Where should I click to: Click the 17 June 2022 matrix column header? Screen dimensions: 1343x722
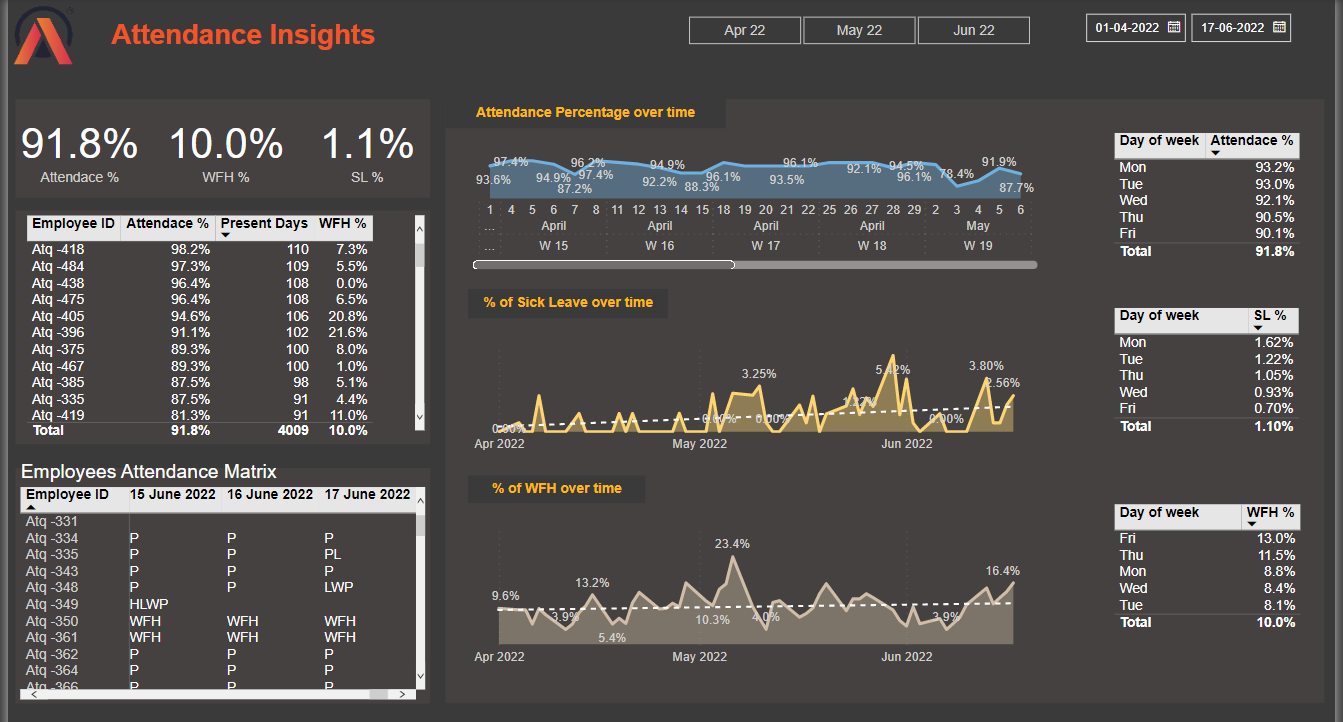366,494
